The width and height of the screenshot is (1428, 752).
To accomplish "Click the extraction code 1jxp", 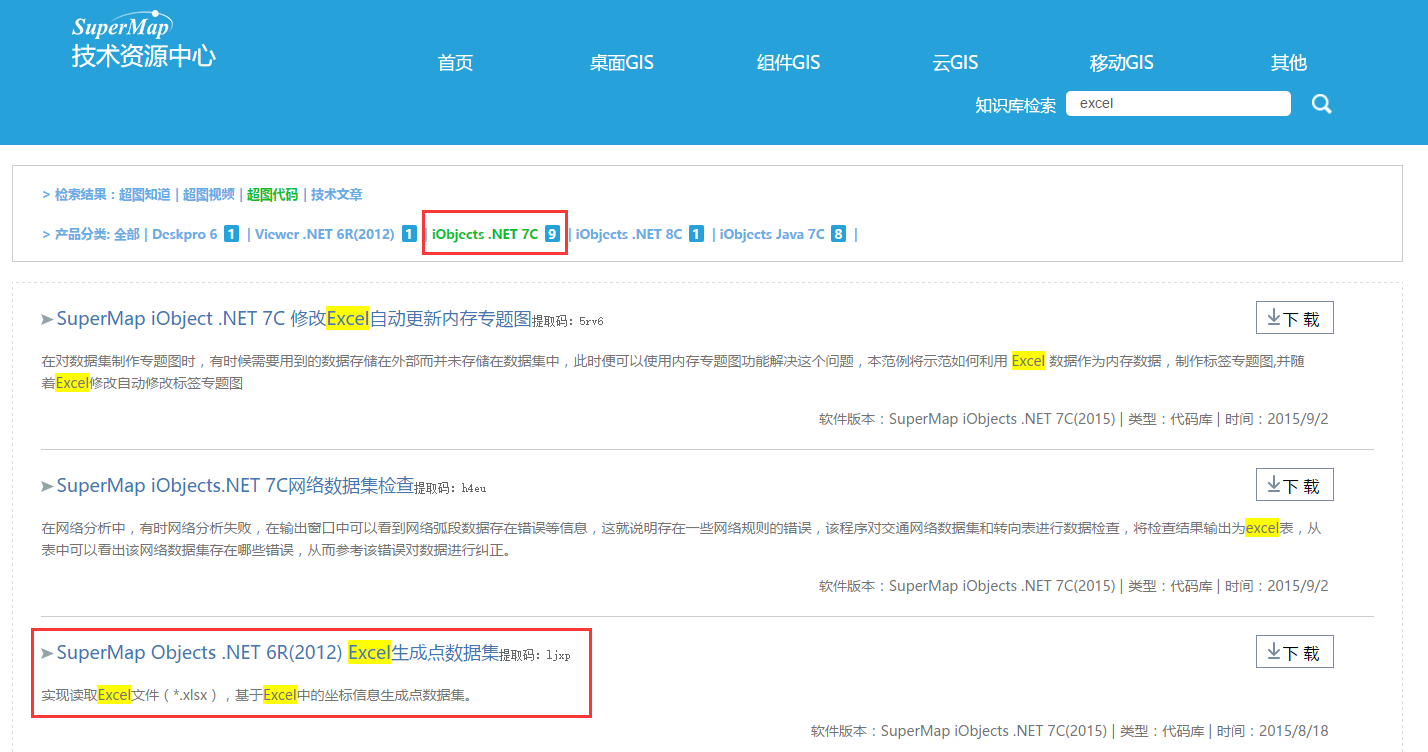I will (x=558, y=655).
